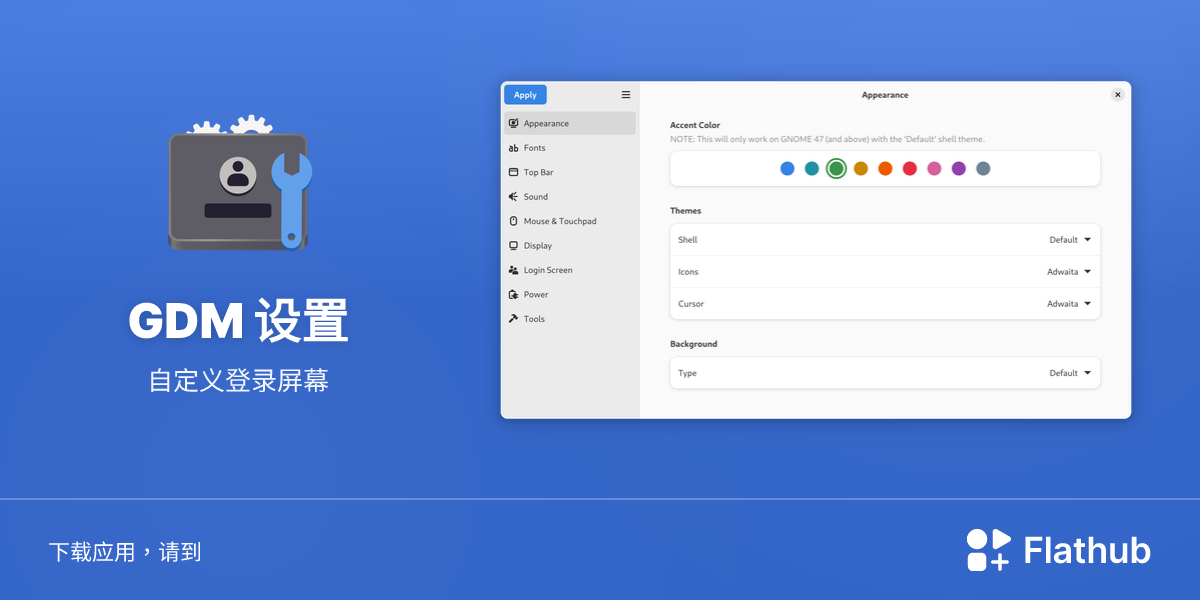Choose the teal accent color
The height and width of the screenshot is (600, 1200).
point(812,168)
